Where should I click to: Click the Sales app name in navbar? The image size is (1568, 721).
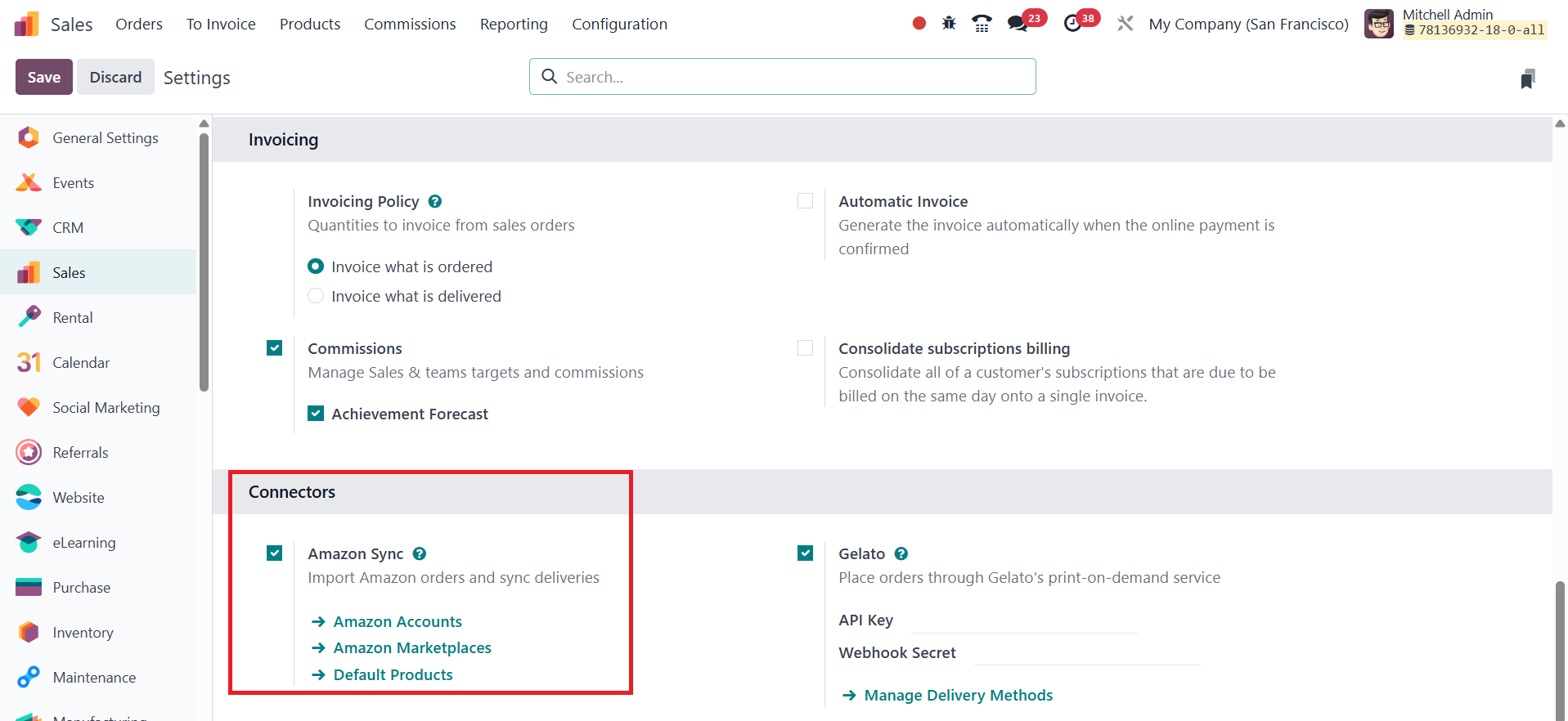[72, 25]
